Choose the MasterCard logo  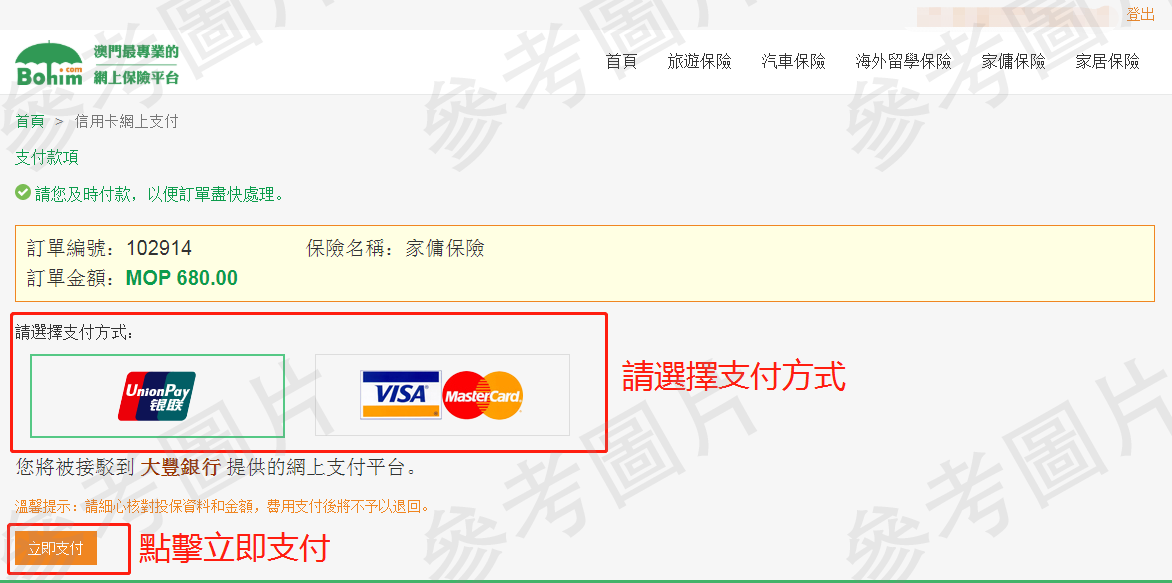pyautogui.click(x=483, y=395)
